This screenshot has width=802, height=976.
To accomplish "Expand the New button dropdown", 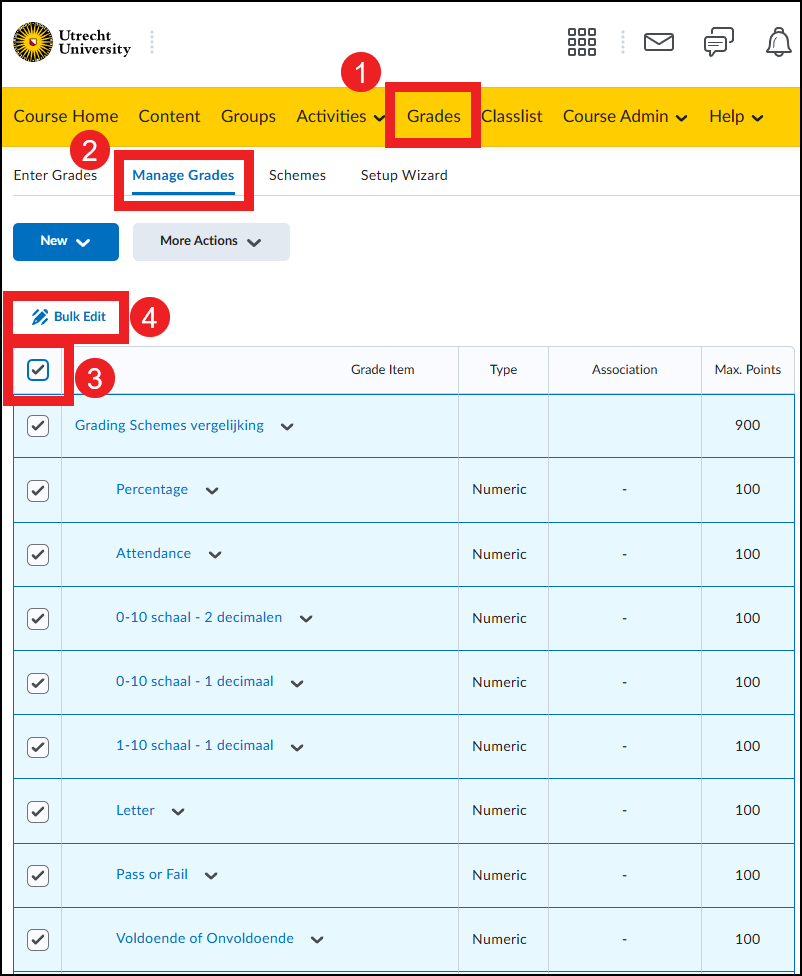I will 66,242.
